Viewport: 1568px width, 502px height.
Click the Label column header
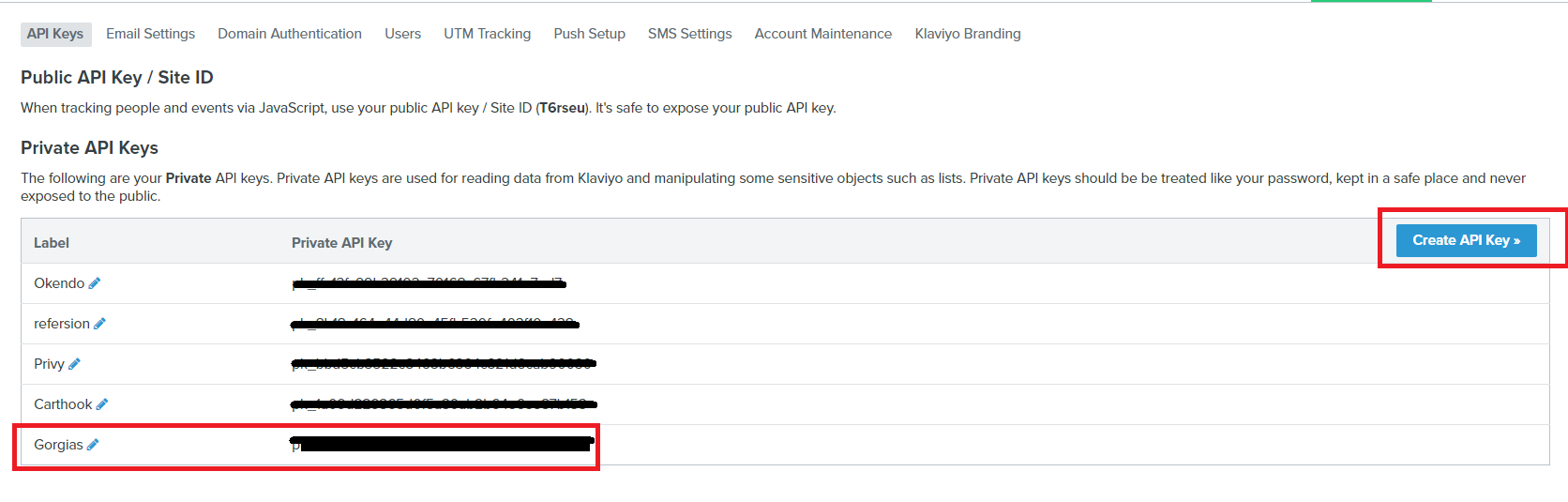coord(52,243)
